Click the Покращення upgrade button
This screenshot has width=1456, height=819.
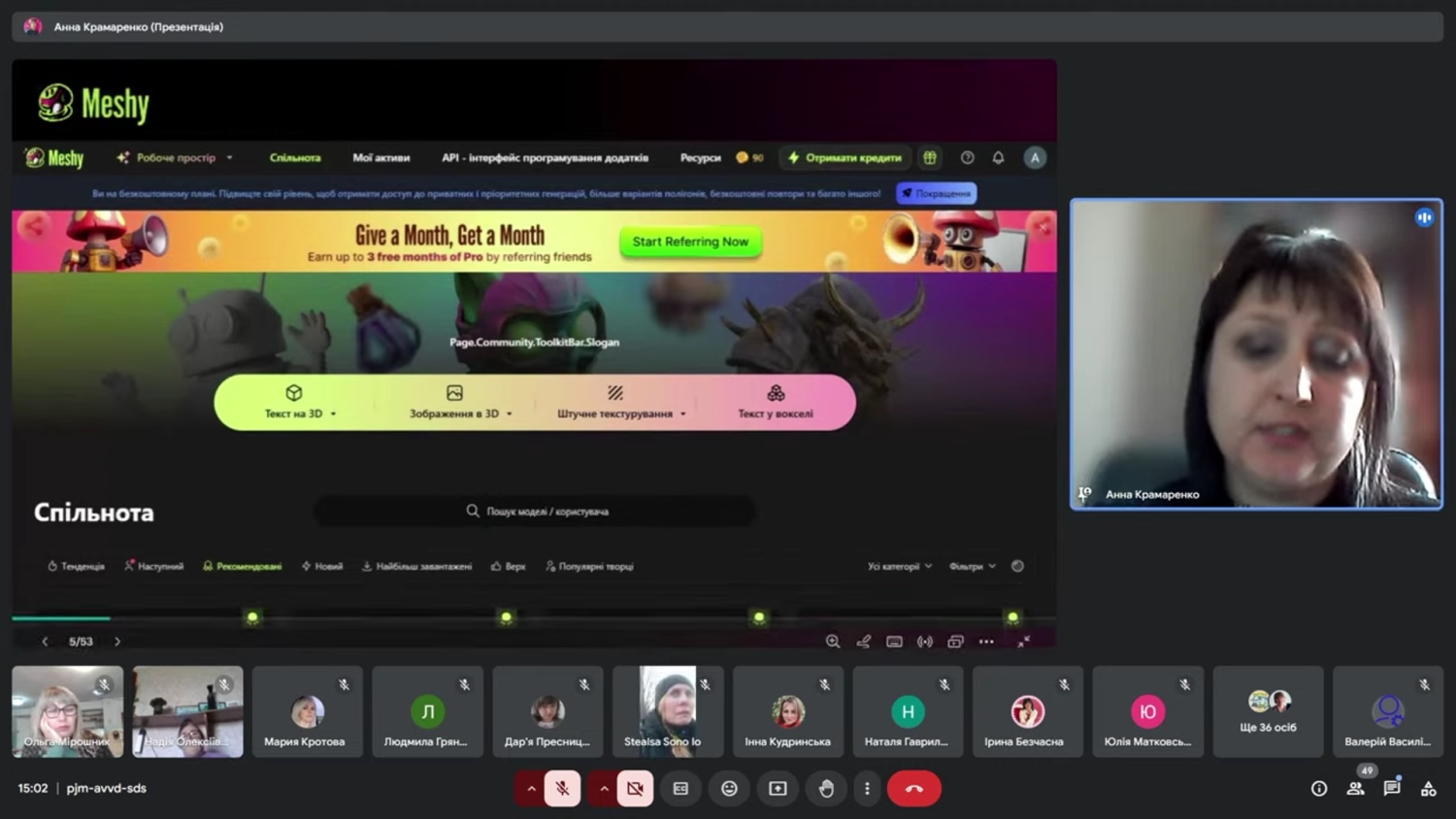click(x=937, y=193)
